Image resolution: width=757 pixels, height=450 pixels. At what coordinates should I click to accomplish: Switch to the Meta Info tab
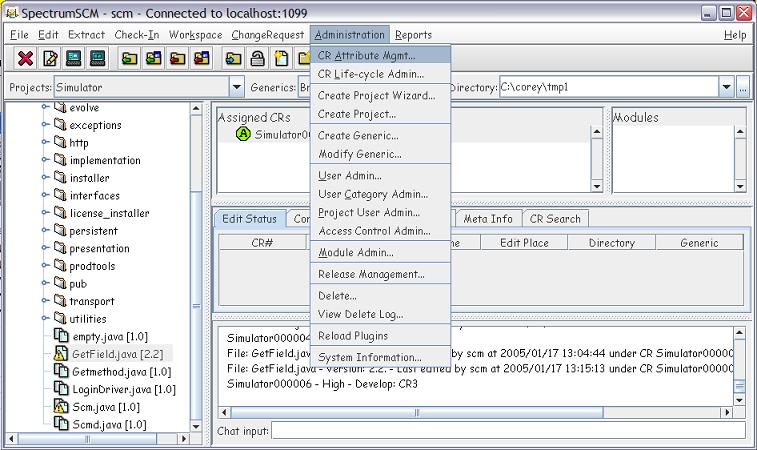[x=488, y=219]
